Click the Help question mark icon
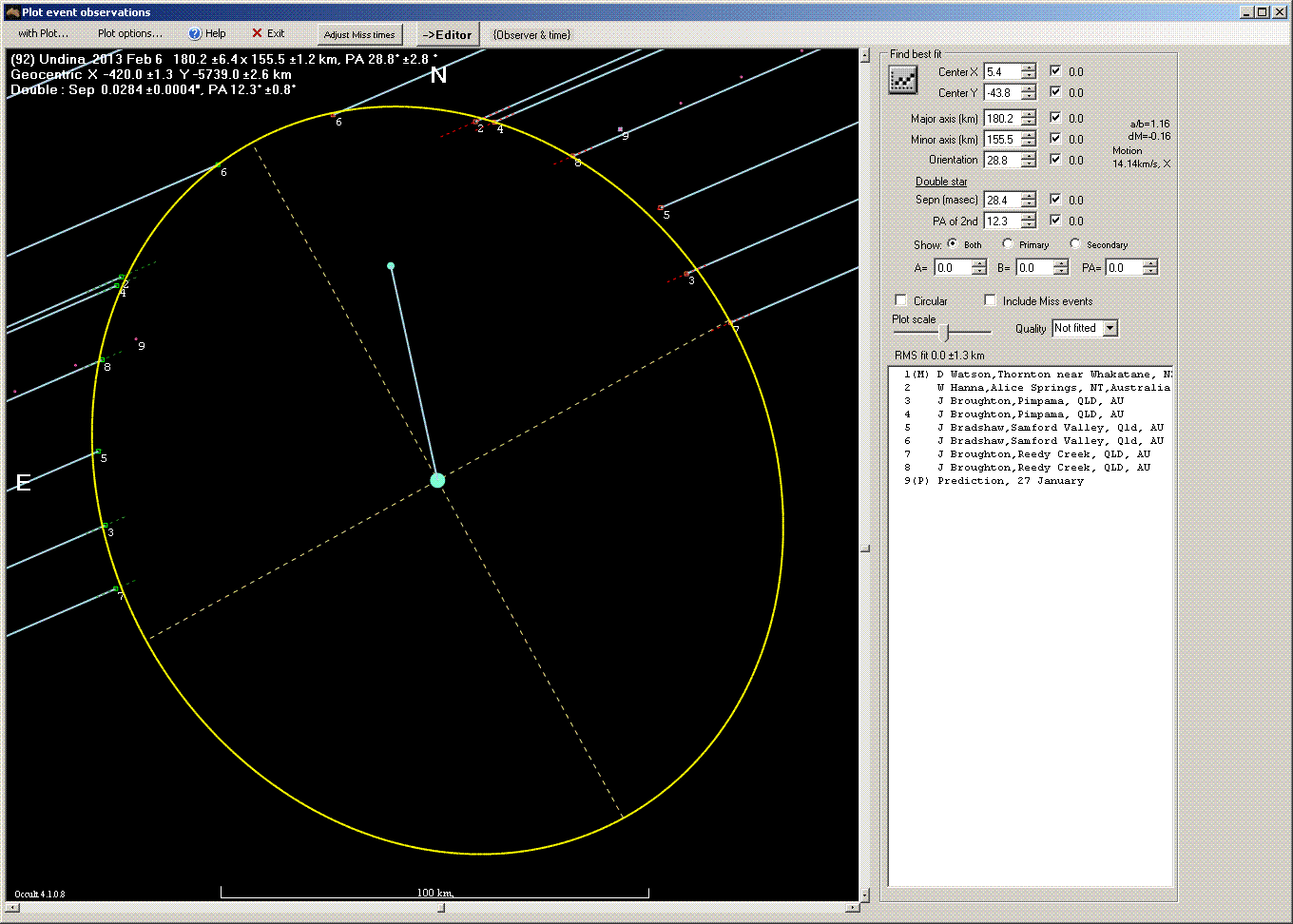 195,34
